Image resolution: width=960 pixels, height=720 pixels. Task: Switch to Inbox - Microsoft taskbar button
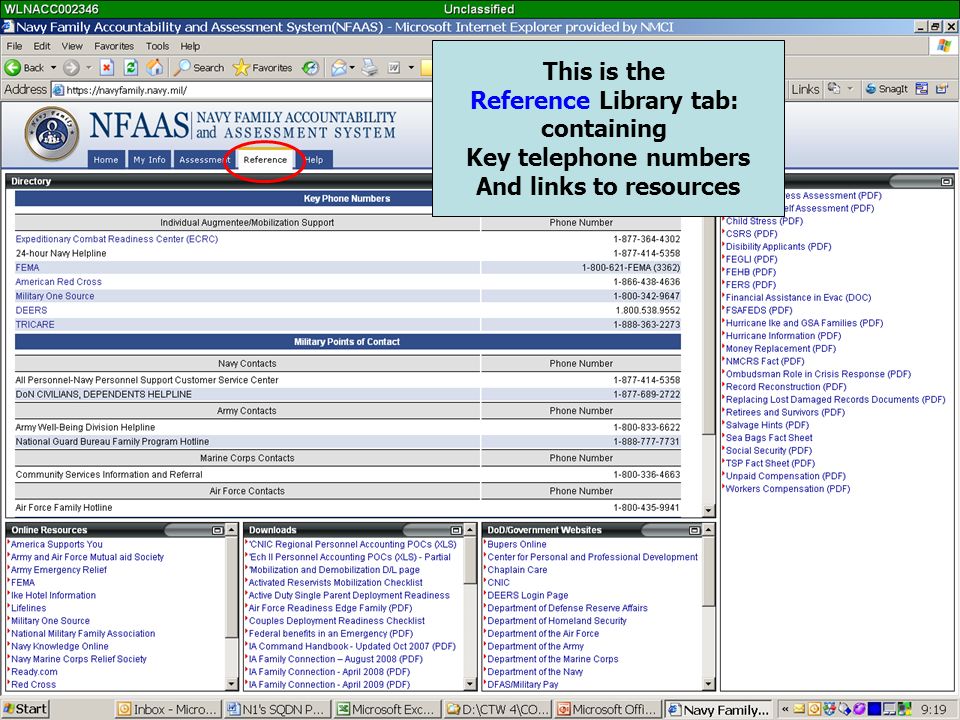pyautogui.click(x=167, y=710)
